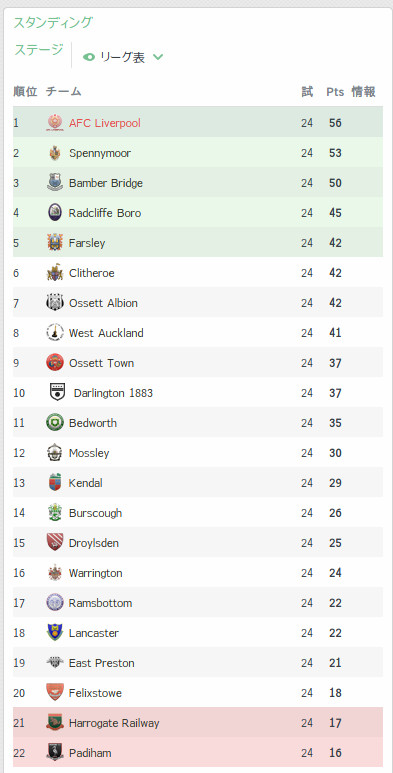This screenshot has height=773, width=393.
Task: Click the Radcliffe Boro badge
Action: tap(55, 213)
